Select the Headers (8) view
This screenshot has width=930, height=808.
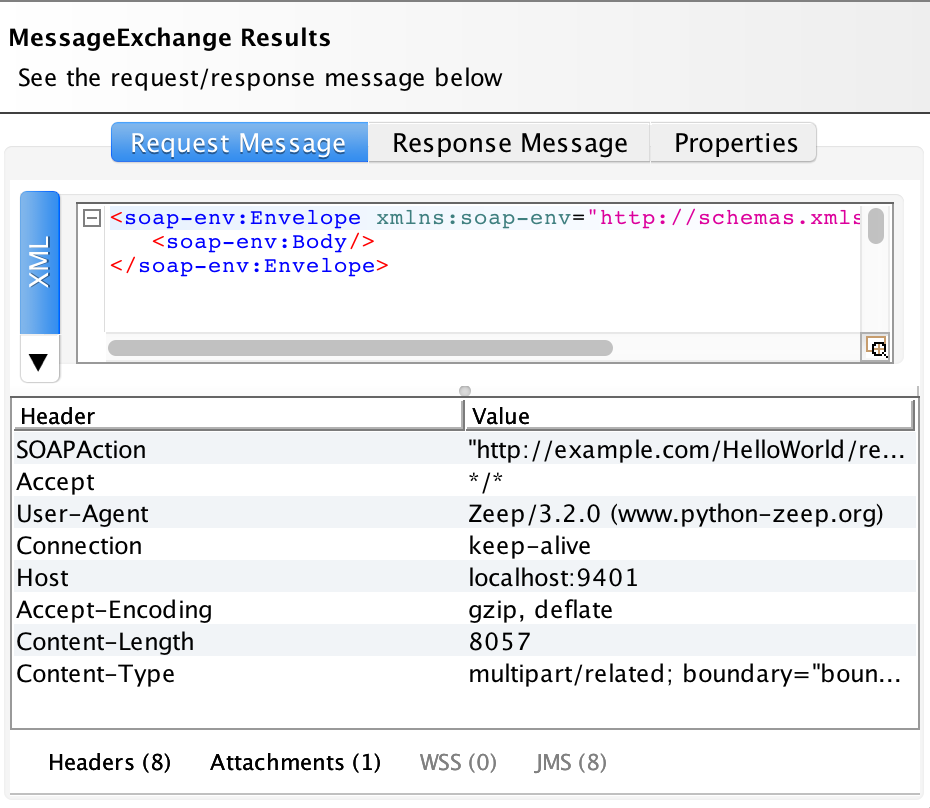pyautogui.click(x=109, y=762)
